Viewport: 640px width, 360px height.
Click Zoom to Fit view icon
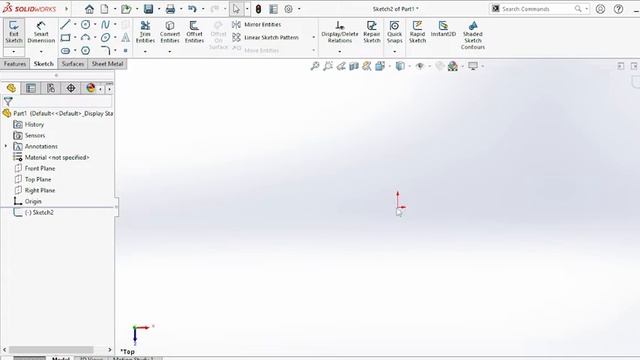(x=315, y=66)
